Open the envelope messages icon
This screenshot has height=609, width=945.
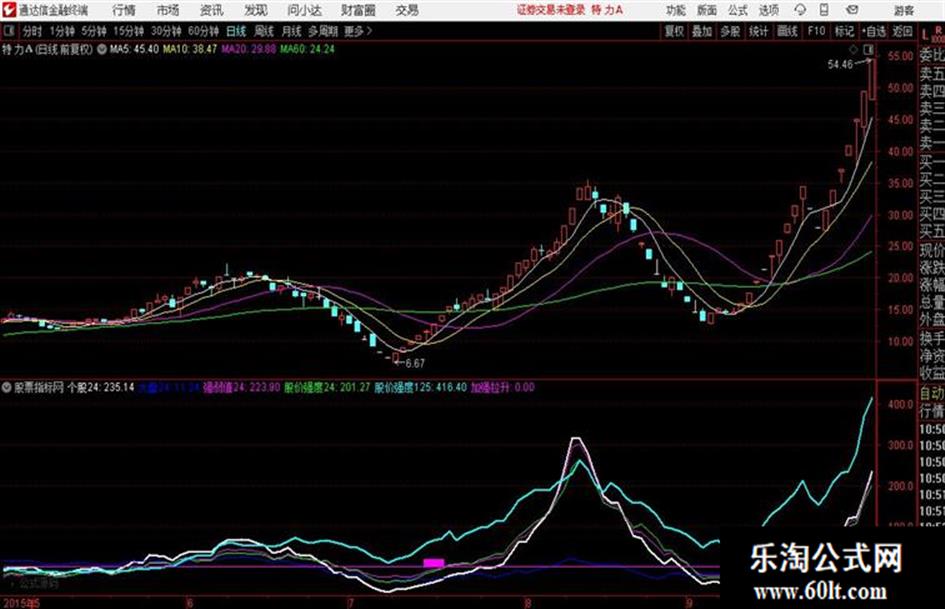[852, 10]
